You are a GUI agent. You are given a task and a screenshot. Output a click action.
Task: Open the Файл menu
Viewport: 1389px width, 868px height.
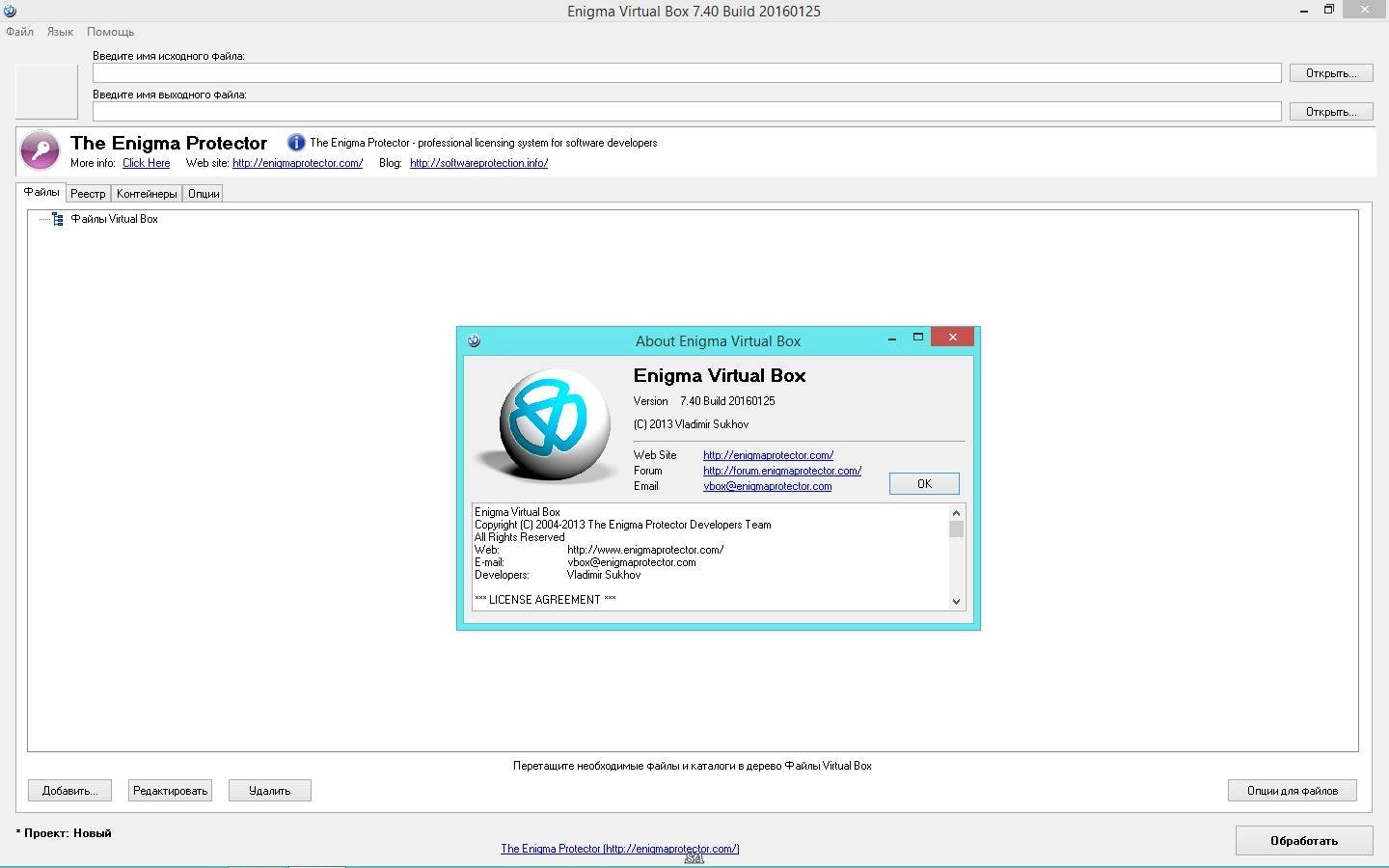pos(19,32)
